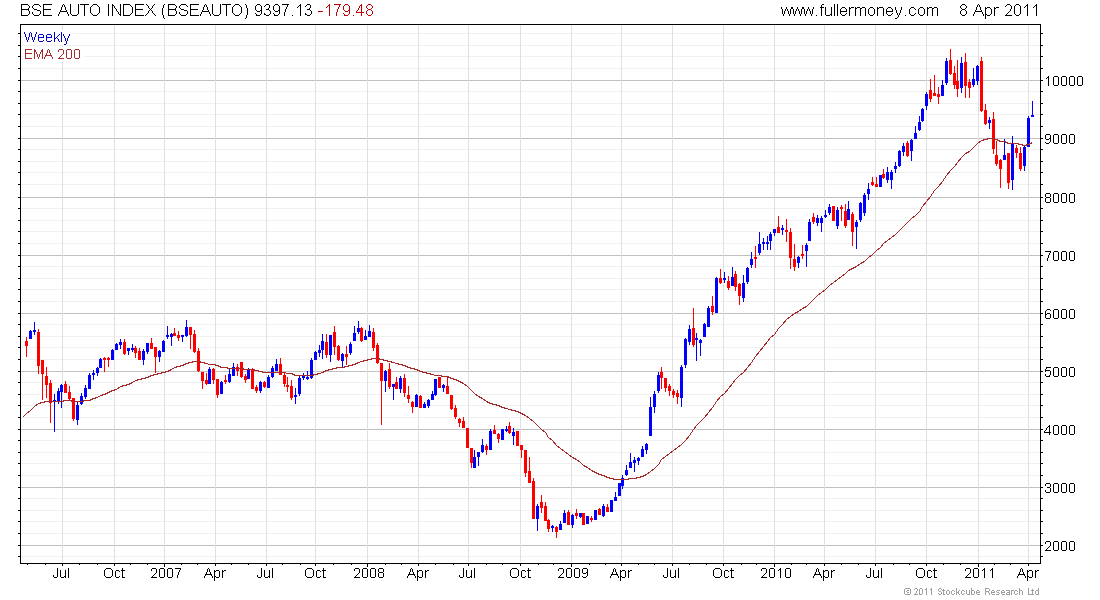This screenshot has width=1100, height=600.
Task: Click the Oct label right before 2009
Action: click(x=520, y=573)
